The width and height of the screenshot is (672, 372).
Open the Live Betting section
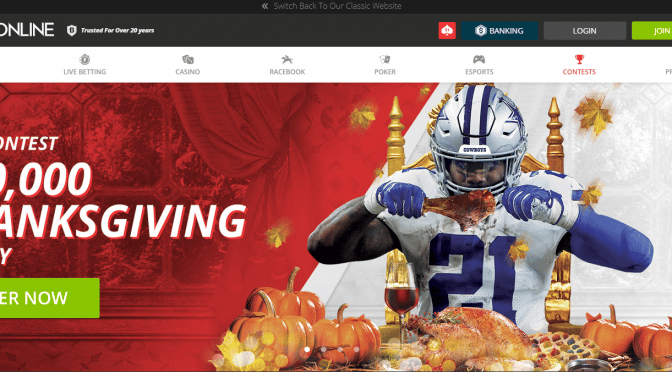(x=84, y=65)
